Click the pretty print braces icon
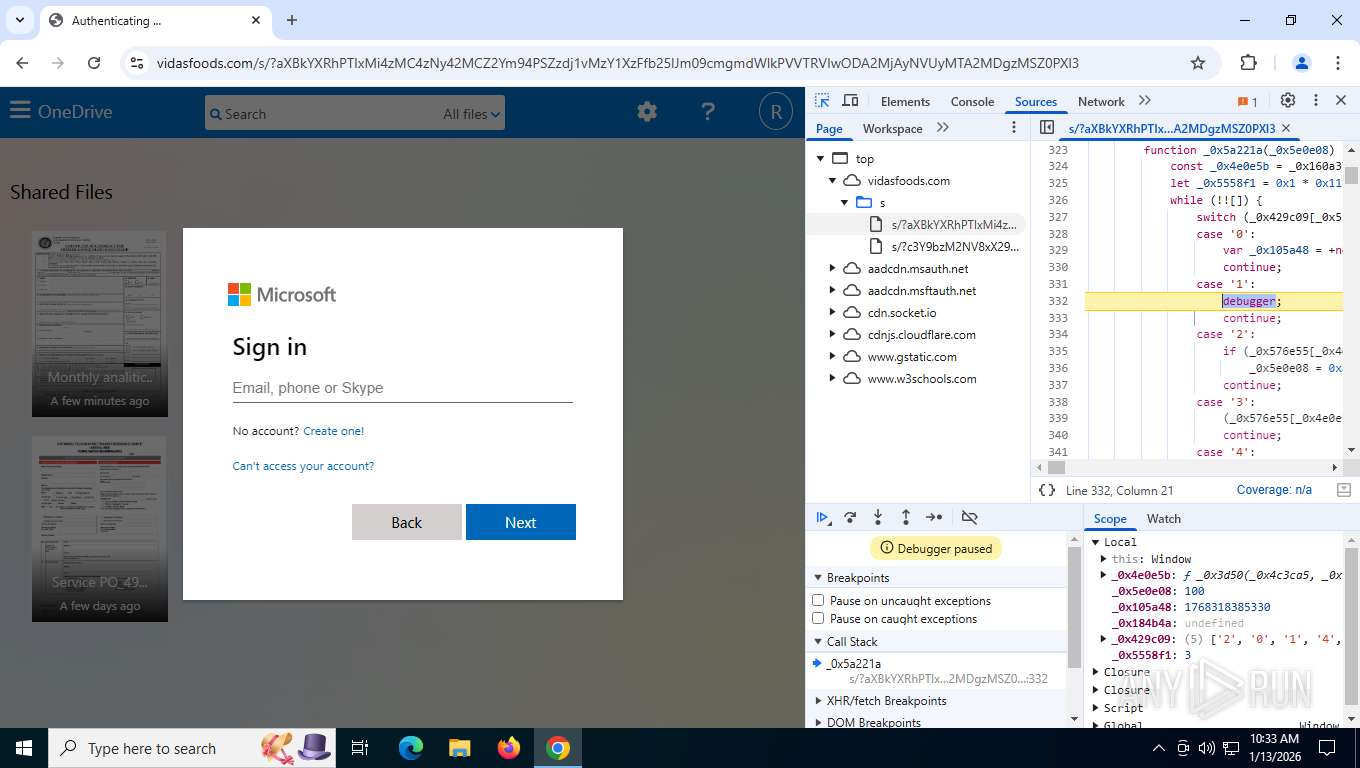This screenshot has height=768, width=1360. click(1047, 490)
